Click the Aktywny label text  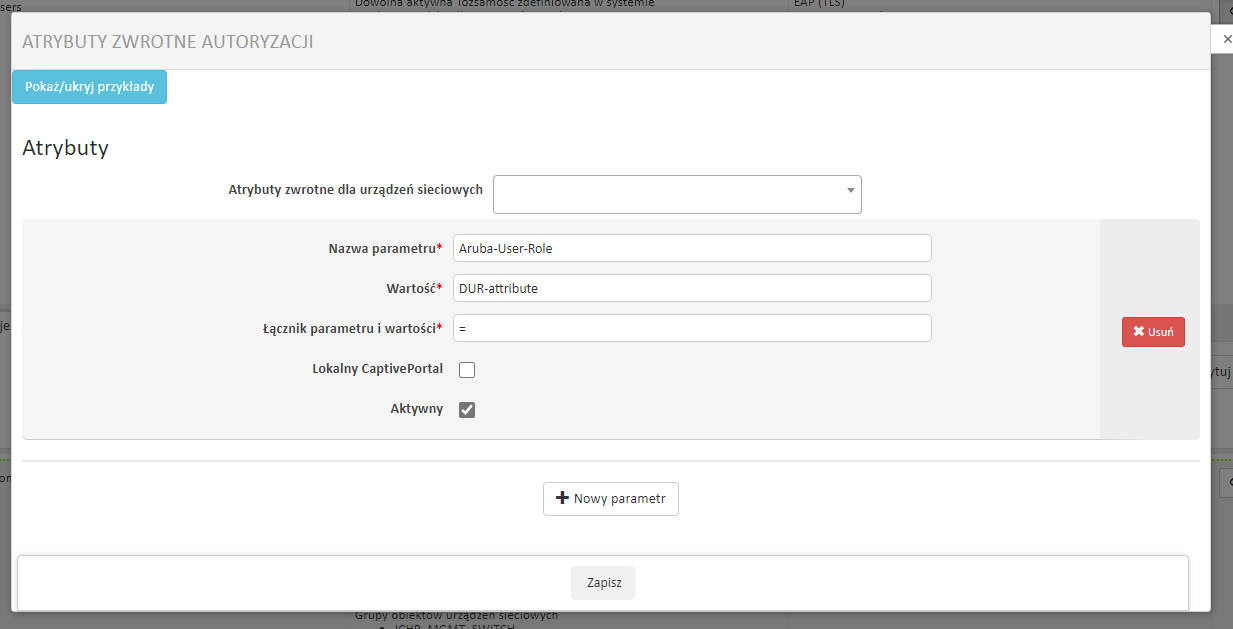point(416,409)
